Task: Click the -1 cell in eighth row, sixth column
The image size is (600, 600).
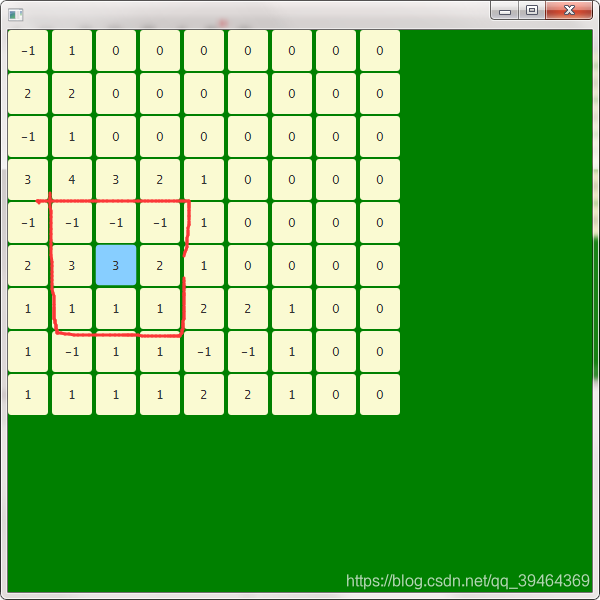Action: 248,351
